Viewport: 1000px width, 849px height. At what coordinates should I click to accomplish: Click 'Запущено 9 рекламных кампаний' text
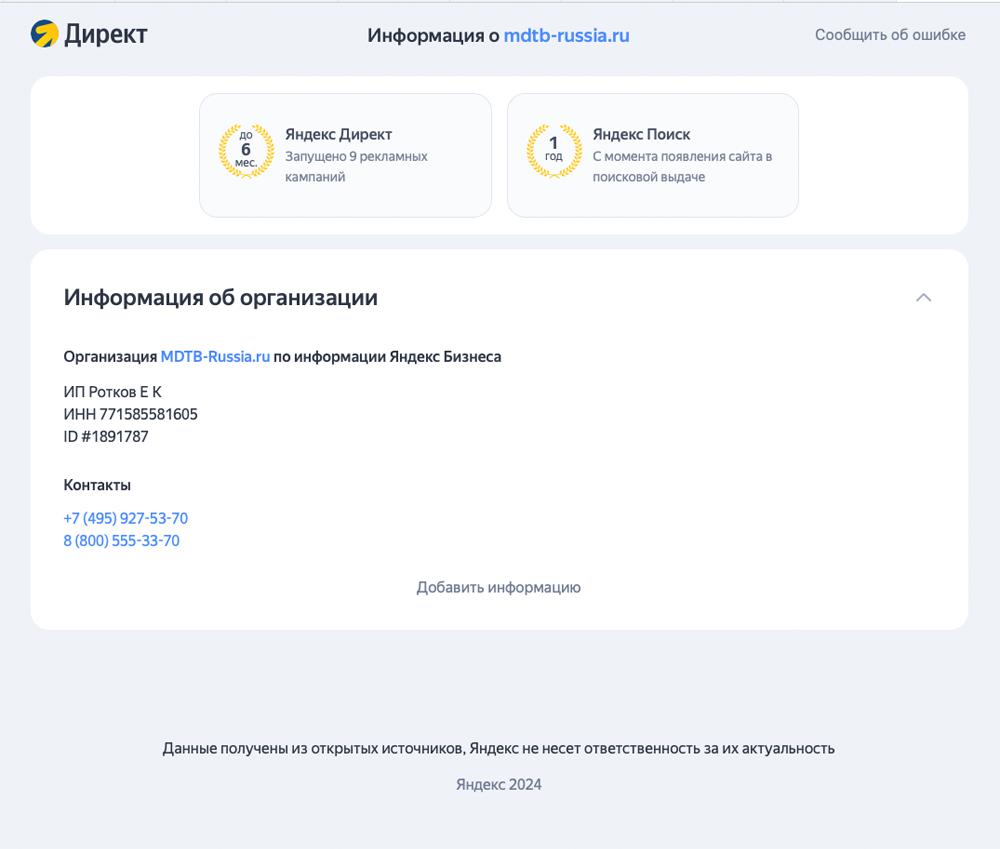point(356,166)
